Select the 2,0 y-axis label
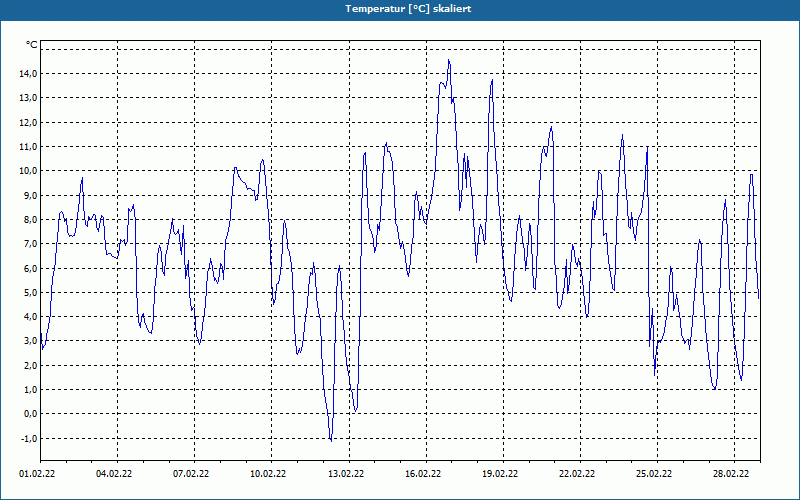Image resolution: width=800 pixels, height=500 pixels. pos(30,366)
